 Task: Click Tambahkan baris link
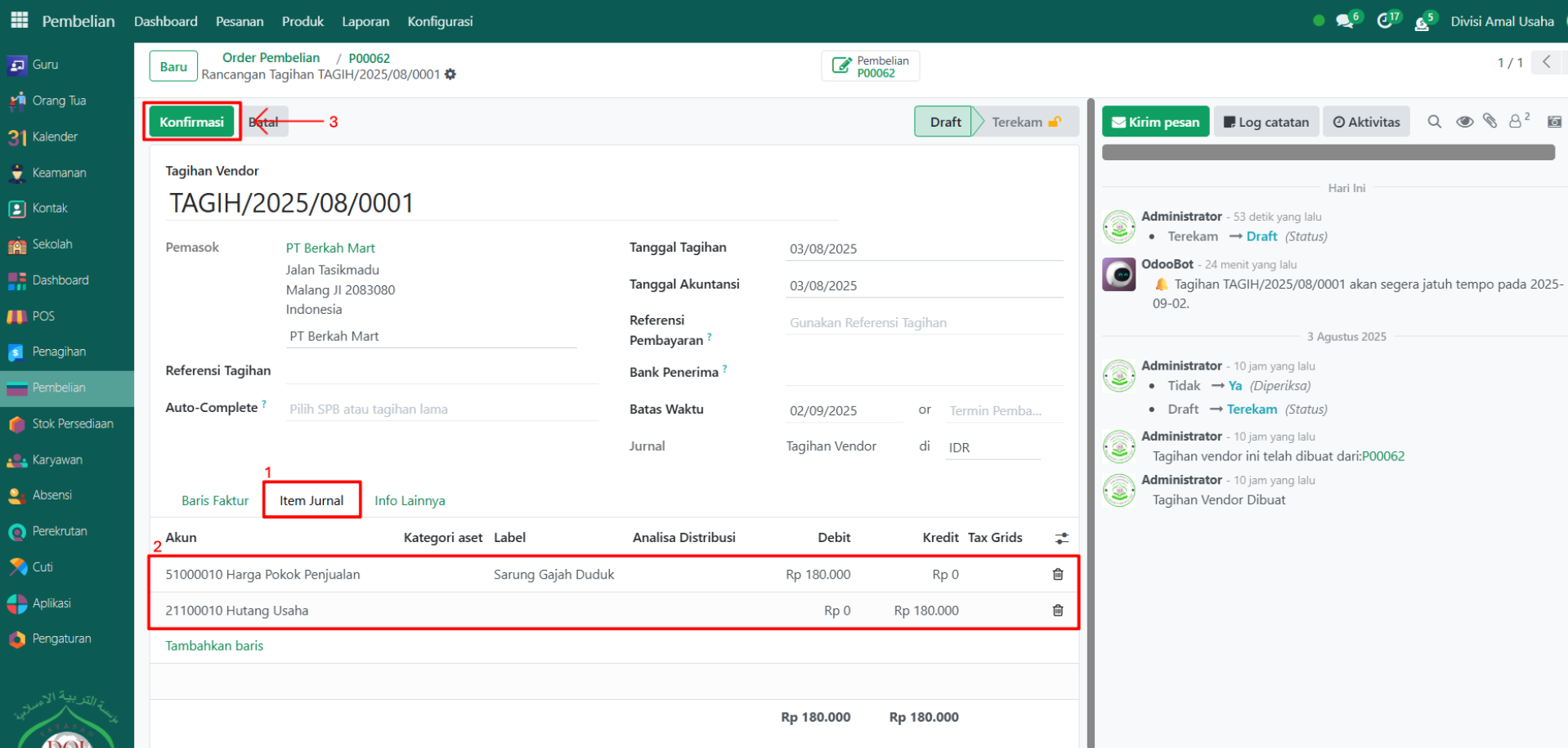tap(214, 646)
